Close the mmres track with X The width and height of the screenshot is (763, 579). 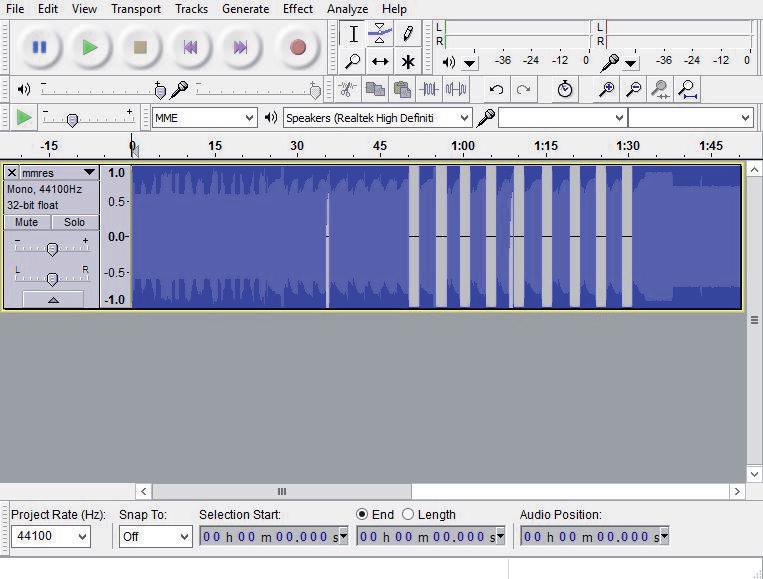(x=12, y=173)
